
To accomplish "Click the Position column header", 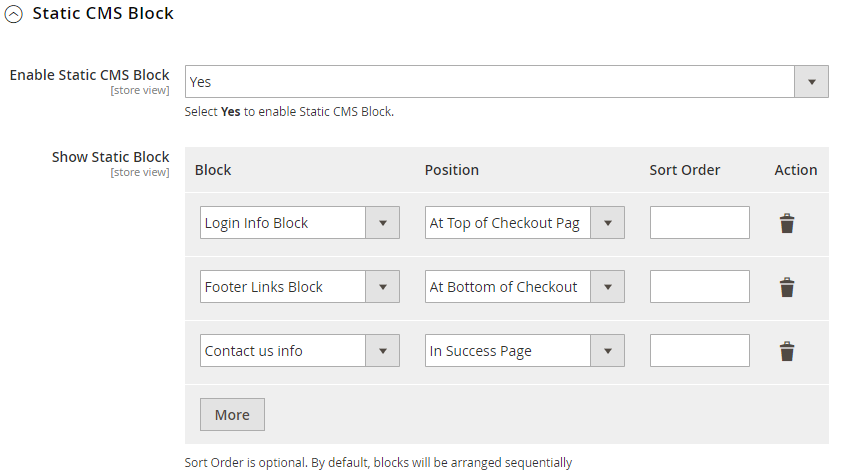I will pos(452,170).
